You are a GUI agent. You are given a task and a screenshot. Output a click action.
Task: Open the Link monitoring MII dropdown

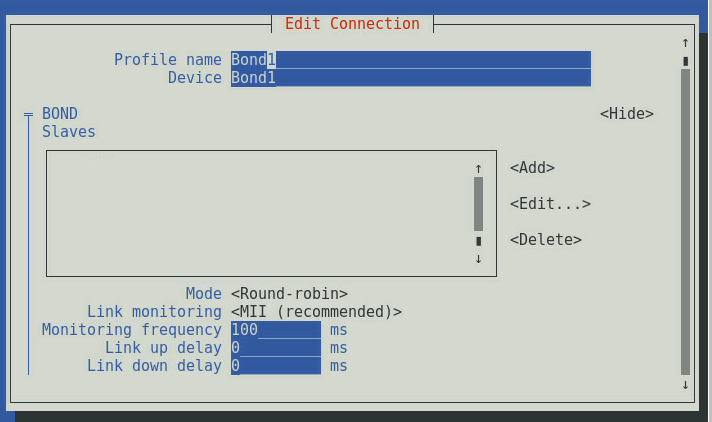pyautogui.click(x=316, y=312)
